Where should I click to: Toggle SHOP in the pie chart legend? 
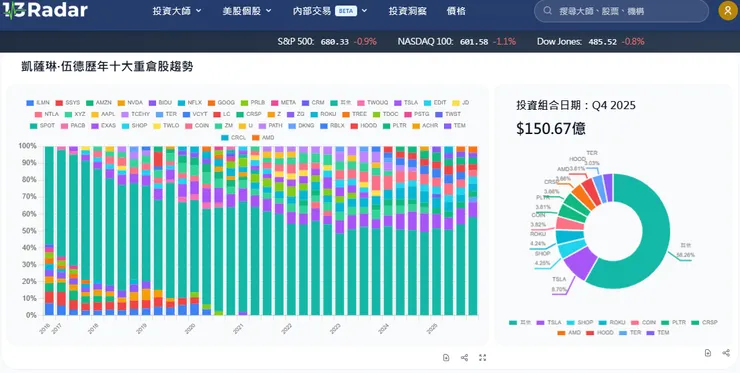point(580,322)
